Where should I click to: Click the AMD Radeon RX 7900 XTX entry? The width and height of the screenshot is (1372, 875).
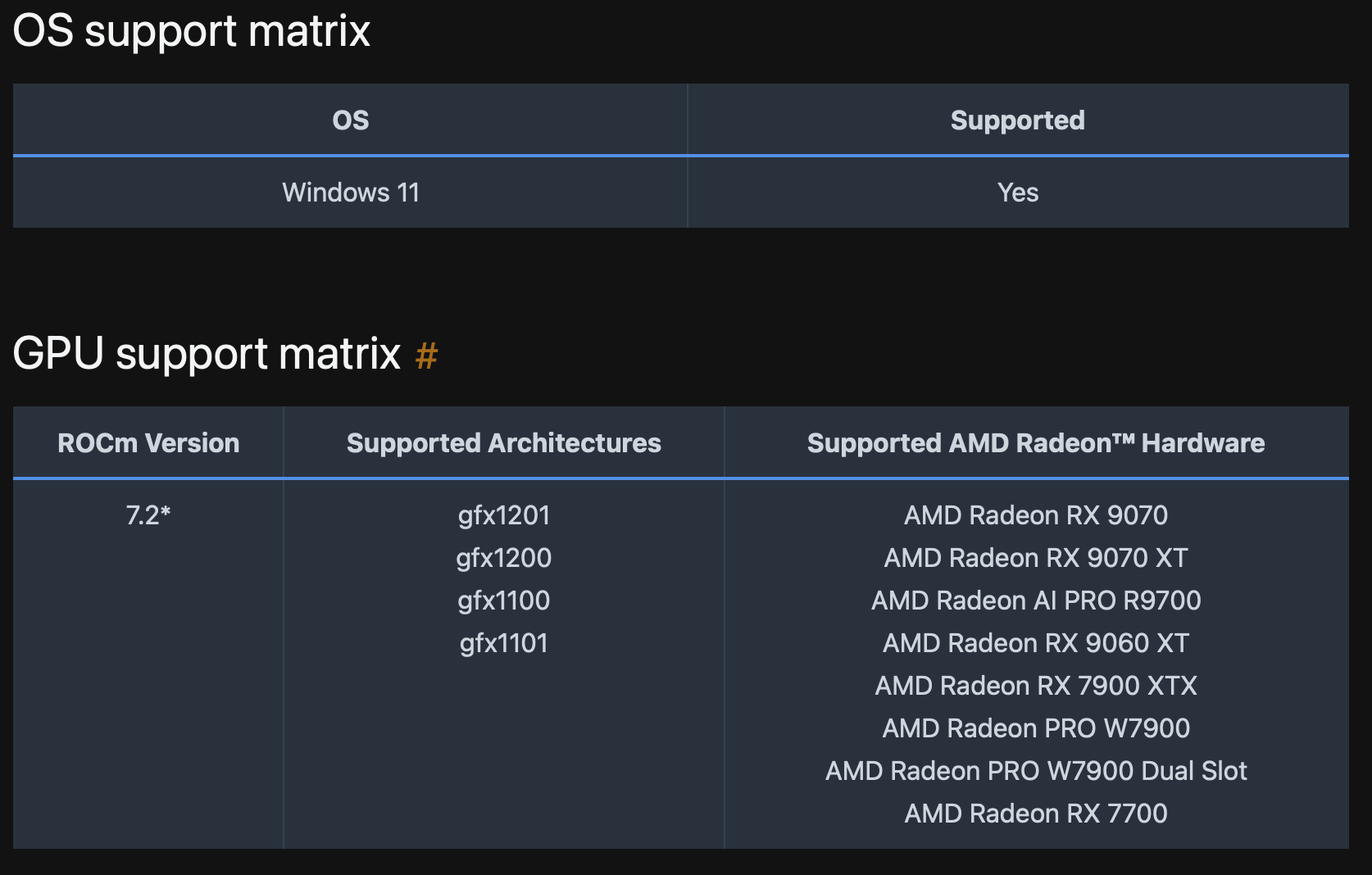pos(1035,686)
